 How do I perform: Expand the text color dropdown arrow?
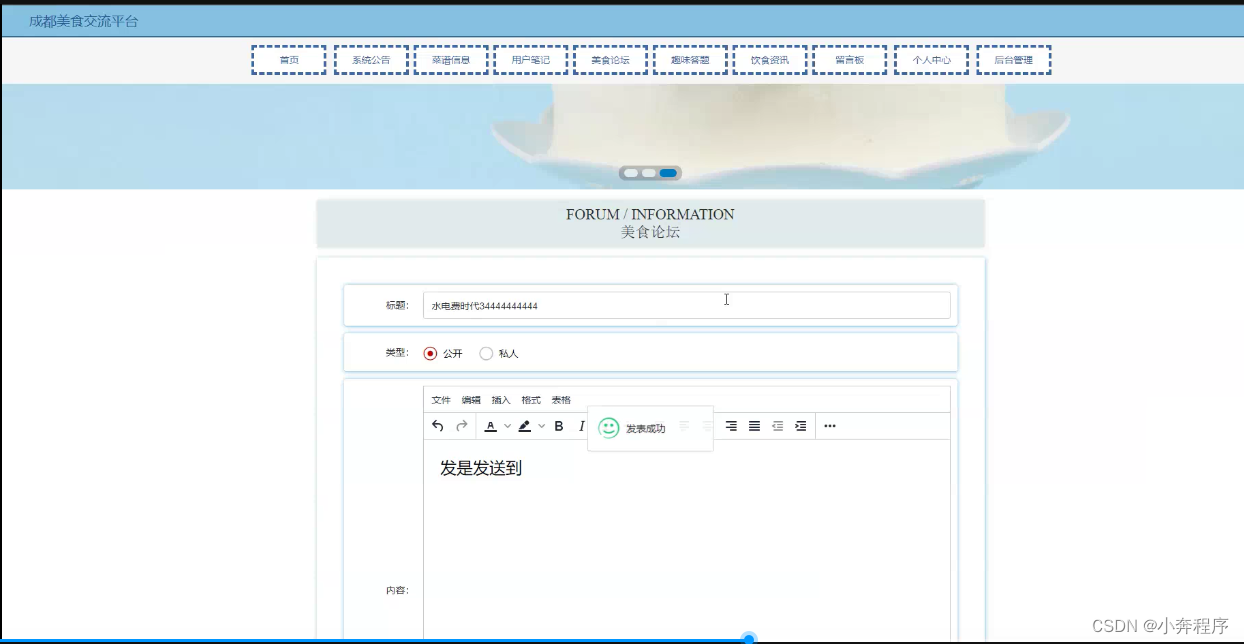click(507, 426)
